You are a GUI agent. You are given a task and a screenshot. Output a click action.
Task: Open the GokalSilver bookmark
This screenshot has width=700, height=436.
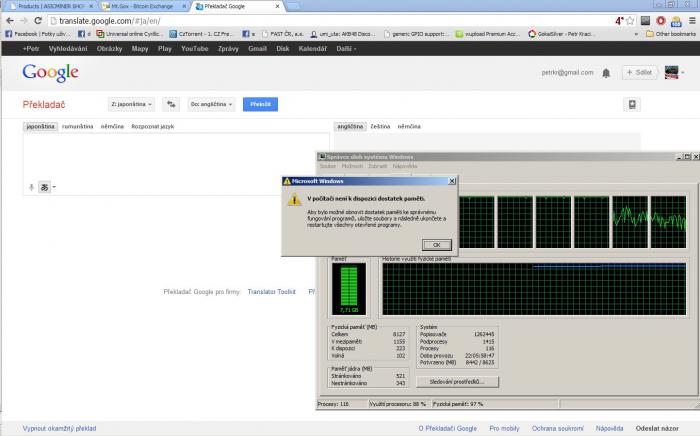pos(561,33)
